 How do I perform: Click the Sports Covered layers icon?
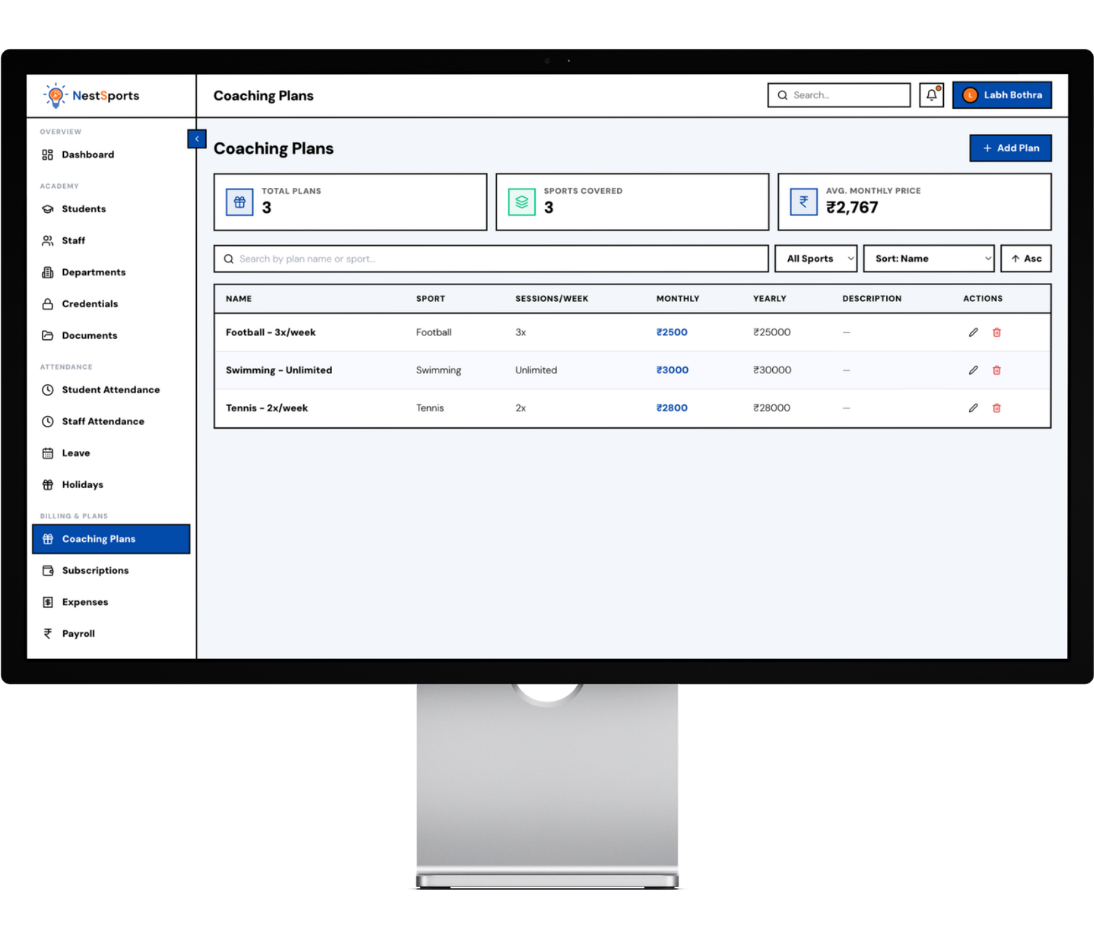point(521,202)
